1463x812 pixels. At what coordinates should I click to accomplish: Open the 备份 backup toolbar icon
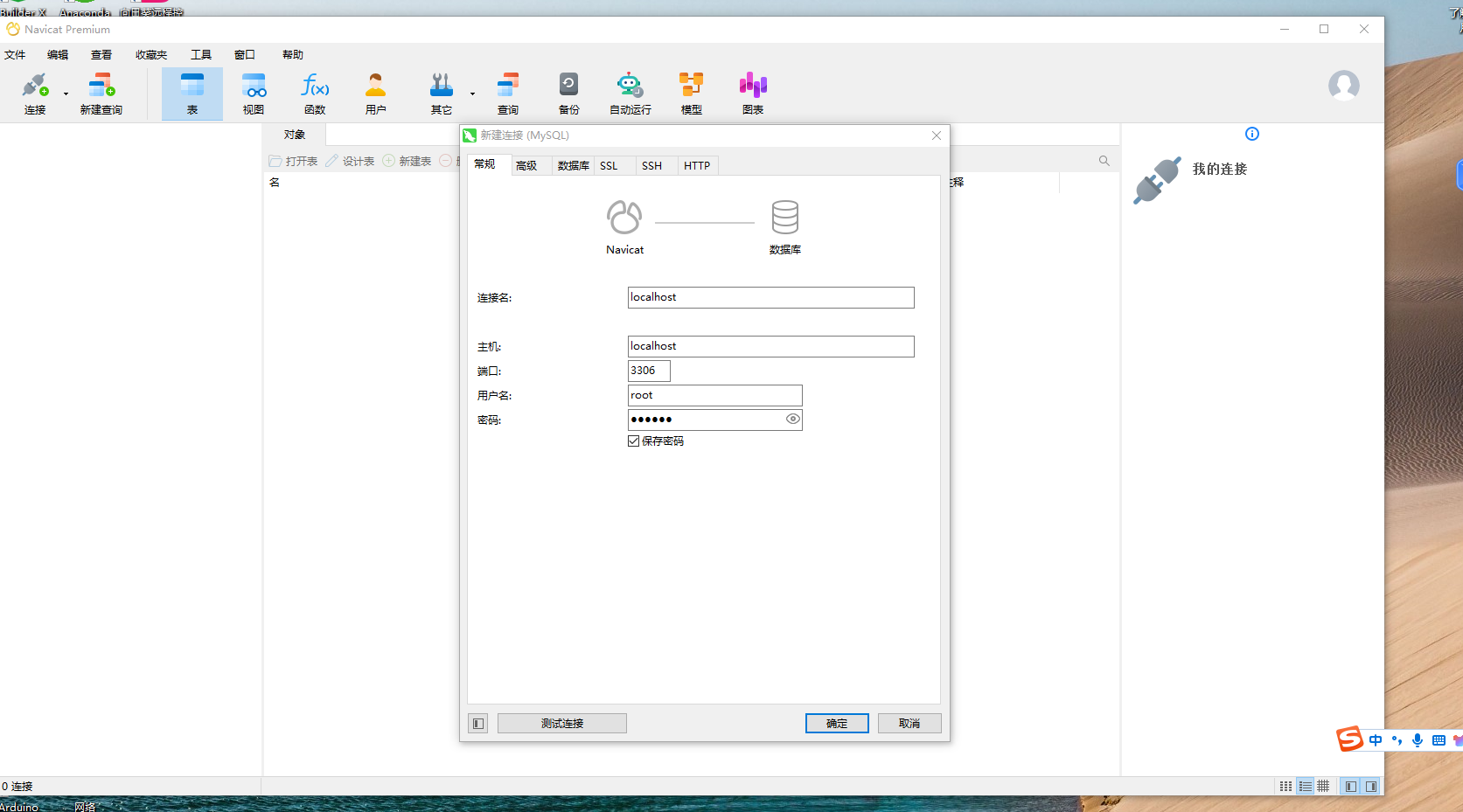click(569, 94)
